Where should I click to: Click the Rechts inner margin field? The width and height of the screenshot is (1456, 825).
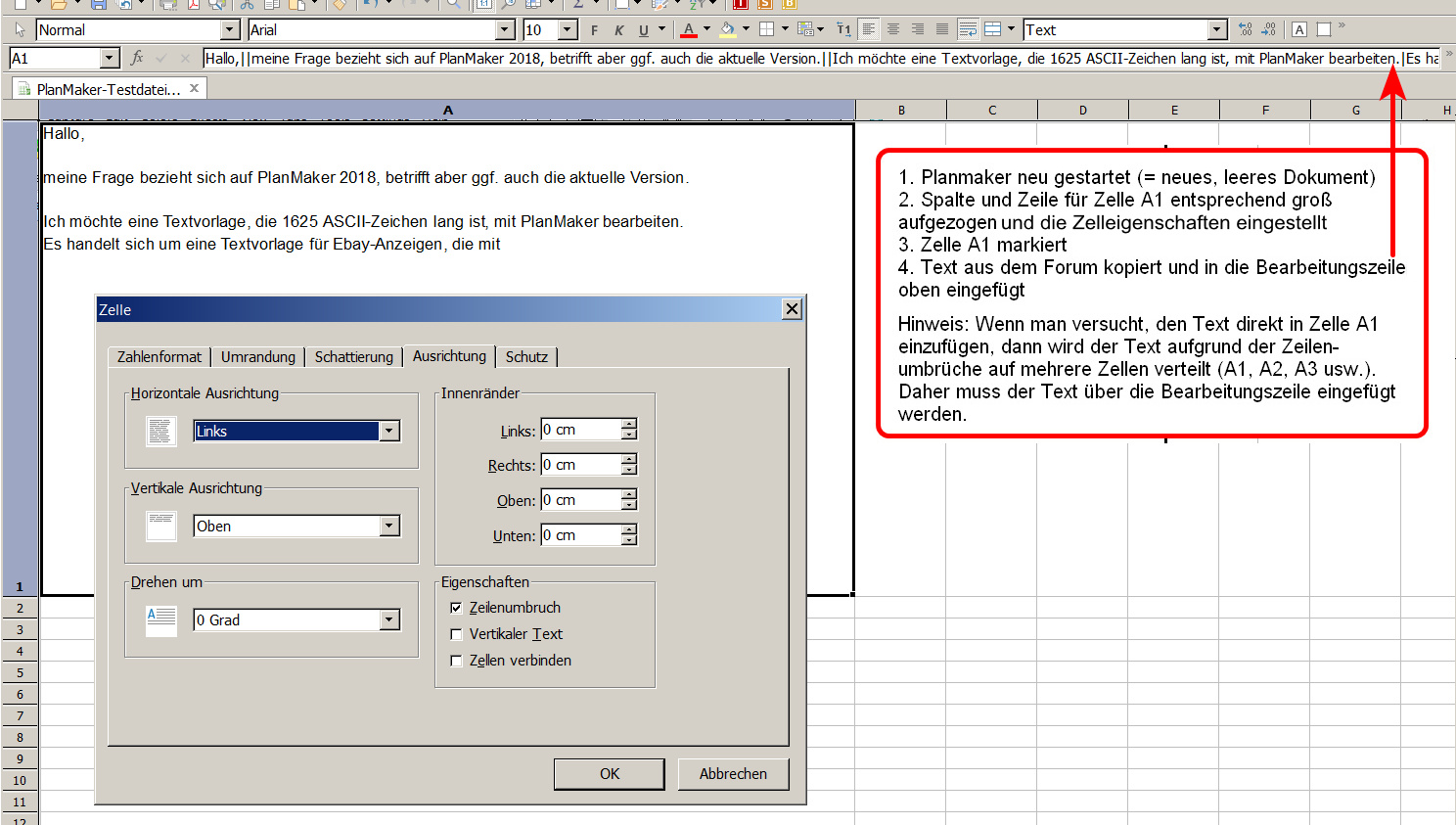pyautogui.click(x=581, y=465)
